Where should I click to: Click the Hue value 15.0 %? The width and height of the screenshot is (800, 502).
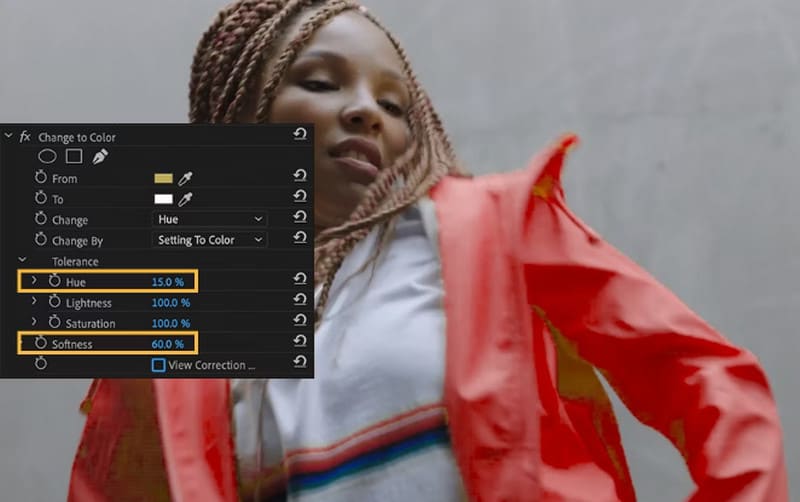click(167, 282)
